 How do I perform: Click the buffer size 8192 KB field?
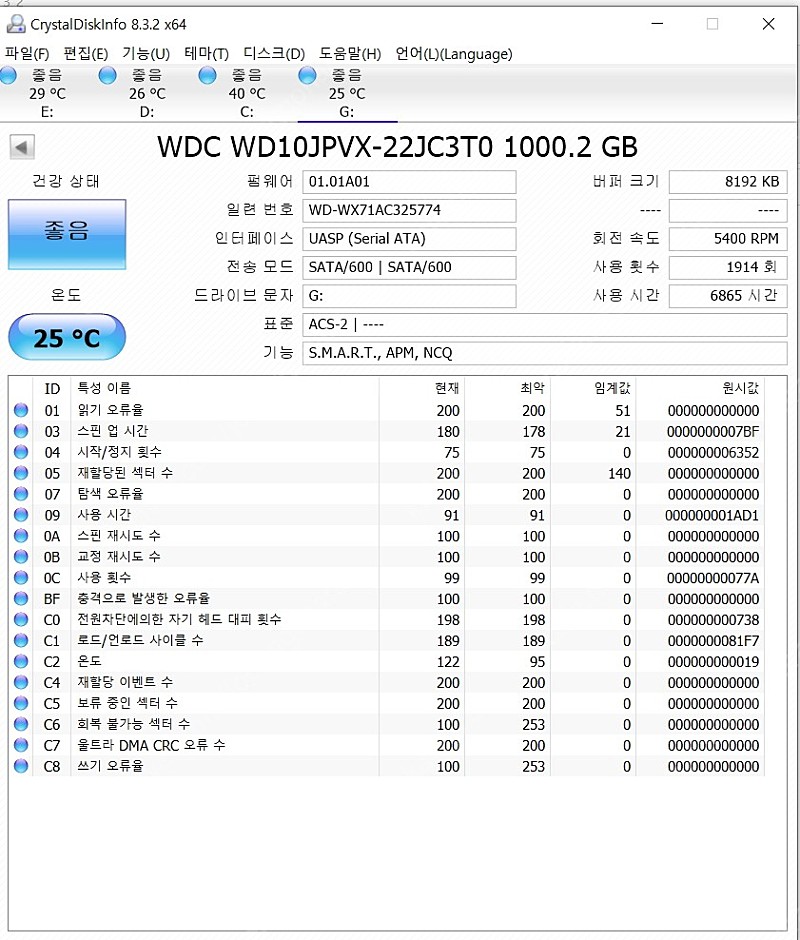pos(728,182)
